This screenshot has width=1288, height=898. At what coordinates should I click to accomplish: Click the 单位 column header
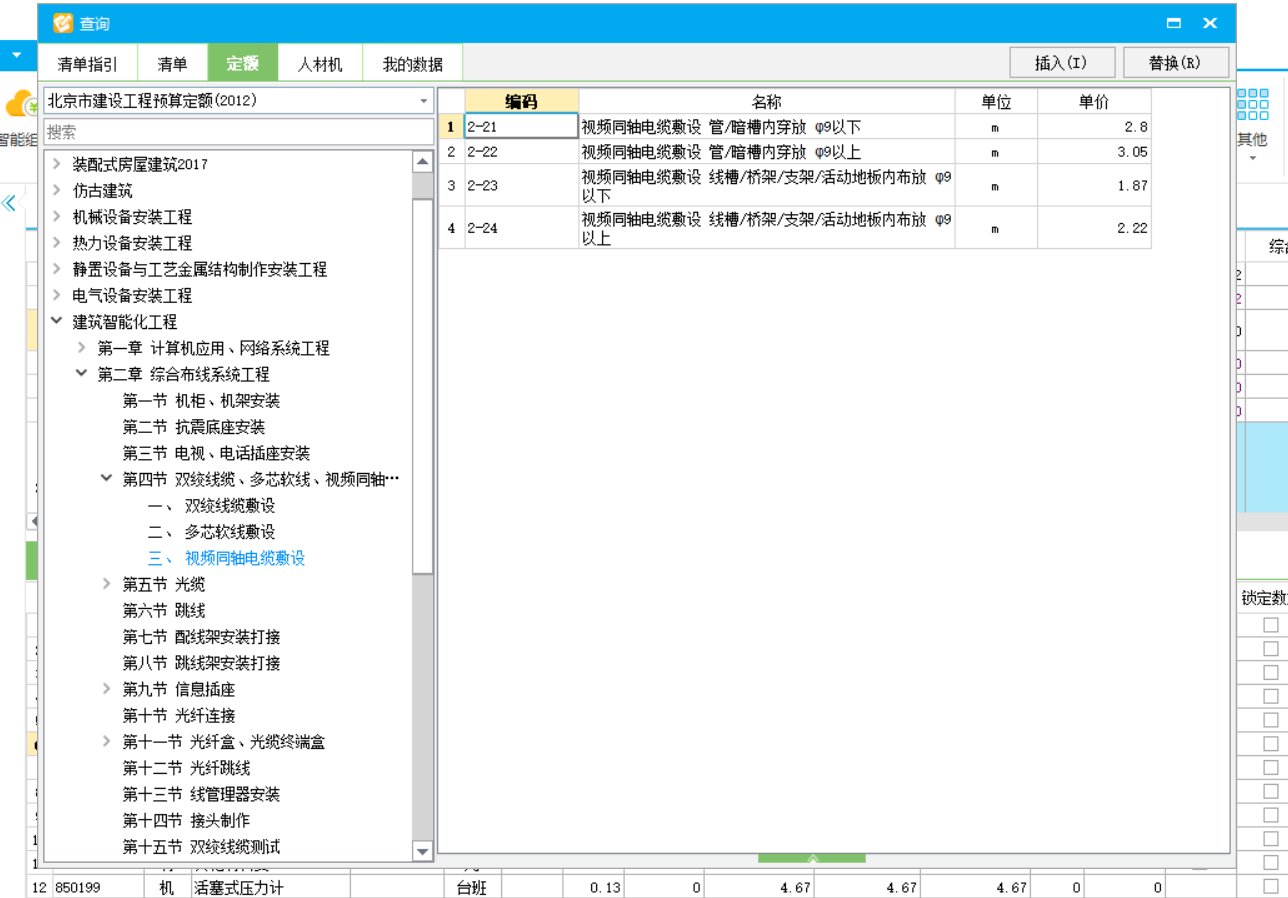click(996, 101)
